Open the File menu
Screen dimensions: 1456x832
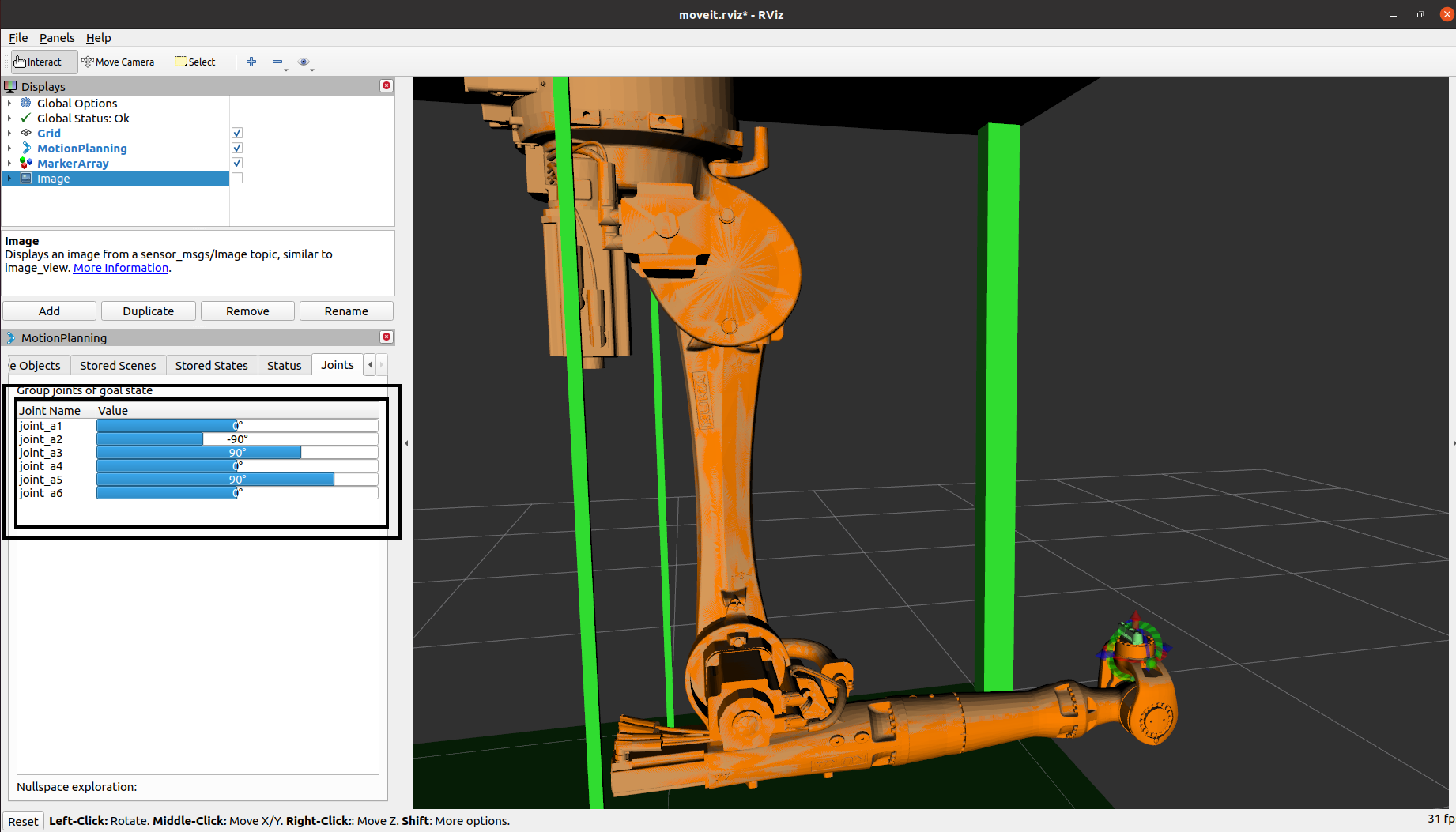click(18, 37)
